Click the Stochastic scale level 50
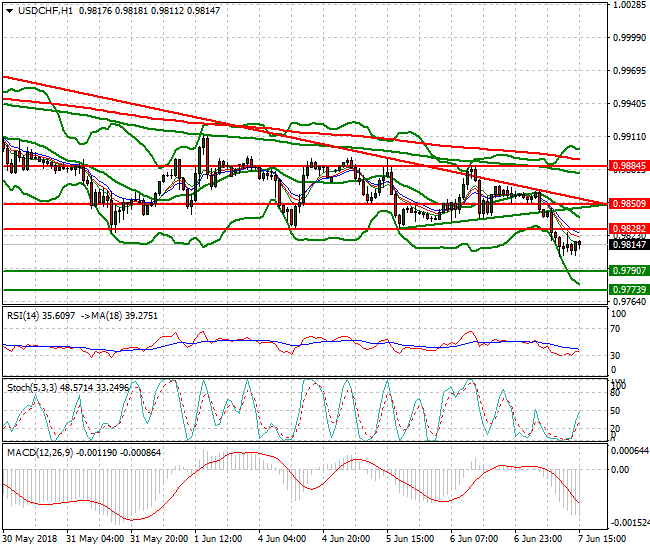650x550 pixels. tap(616, 411)
